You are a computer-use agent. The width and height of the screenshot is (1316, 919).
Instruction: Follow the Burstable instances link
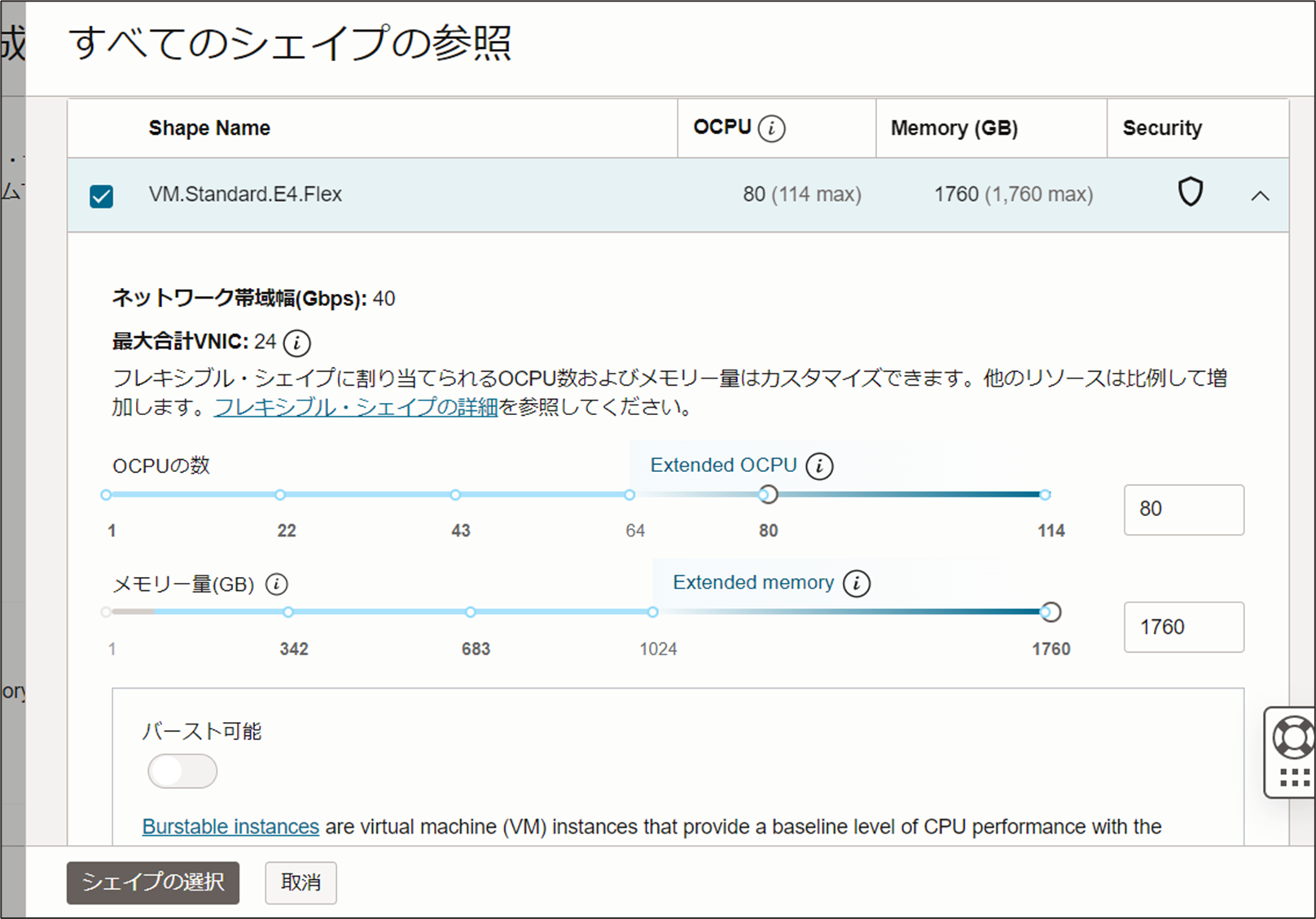pyautogui.click(x=230, y=827)
